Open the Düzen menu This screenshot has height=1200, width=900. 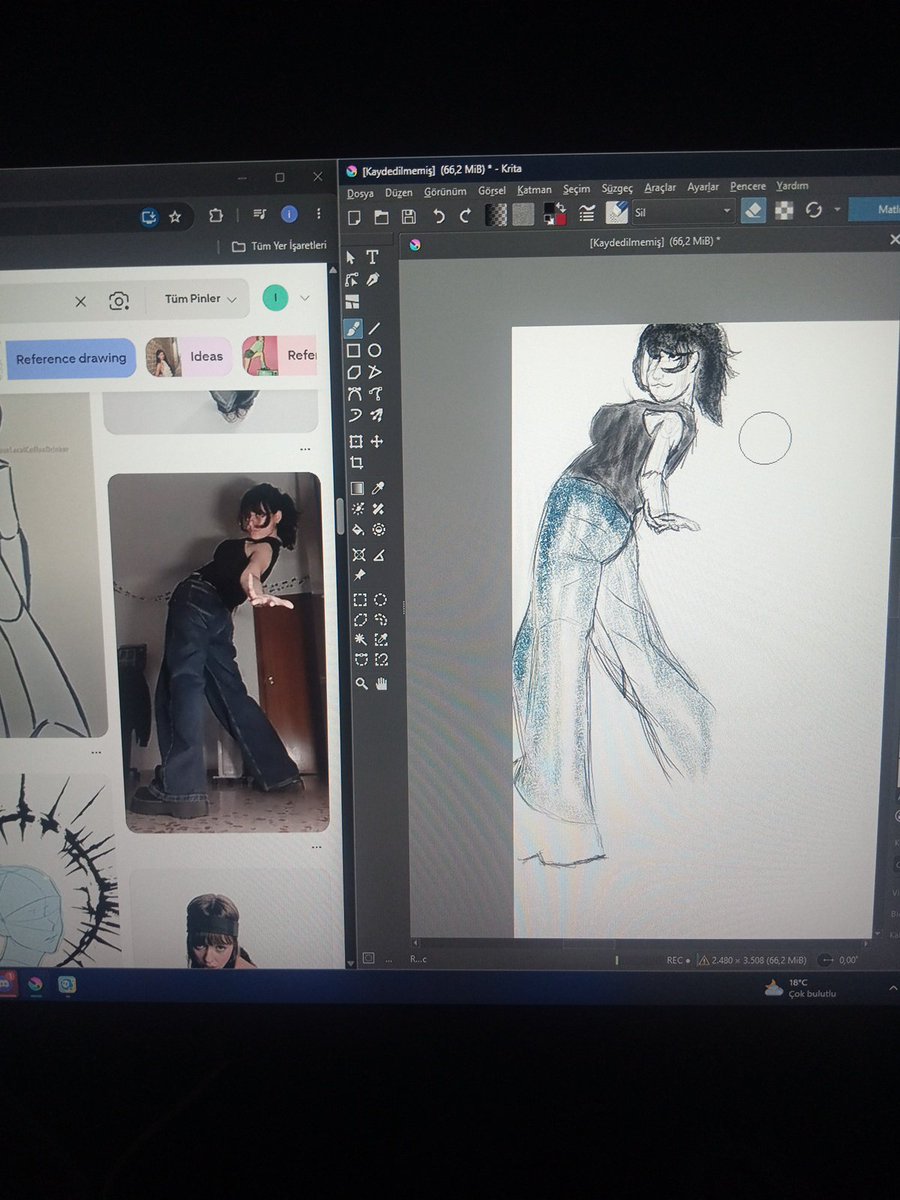click(x=399, y=192)
